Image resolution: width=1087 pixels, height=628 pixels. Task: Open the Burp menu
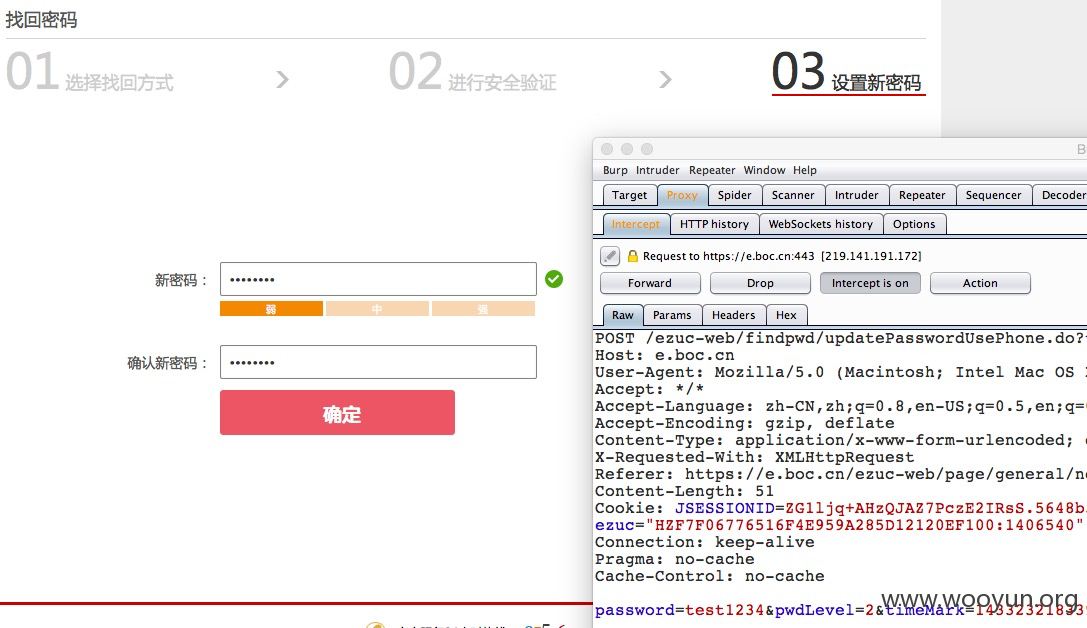(615, 170)
